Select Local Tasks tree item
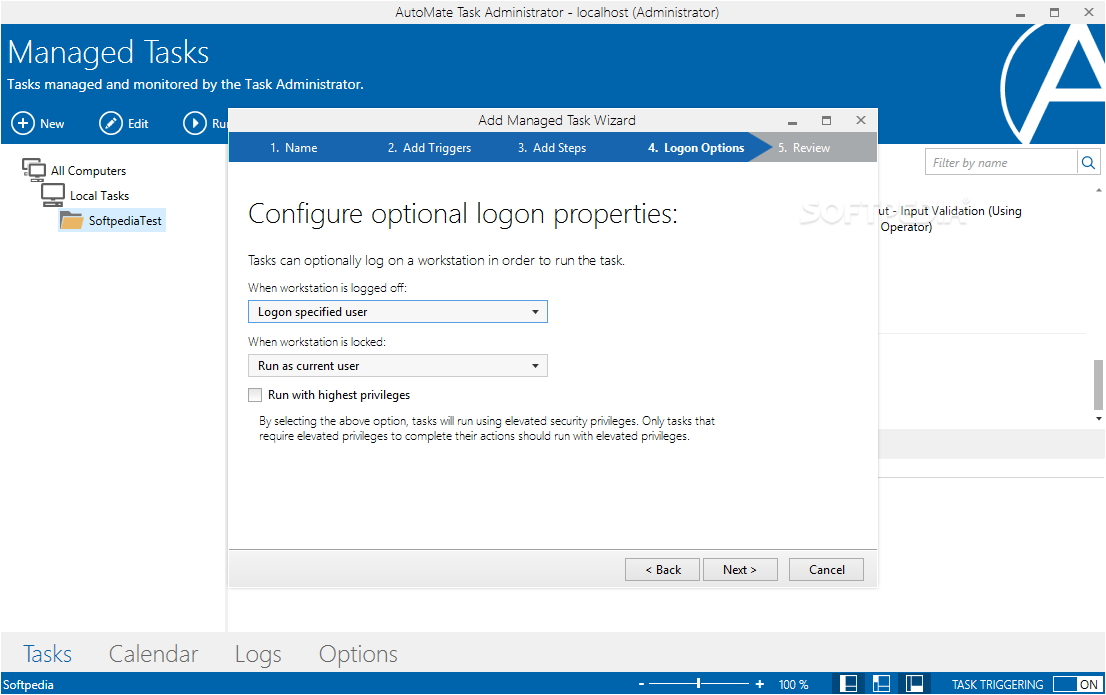The image size is (1106, 695). (99, 195)
